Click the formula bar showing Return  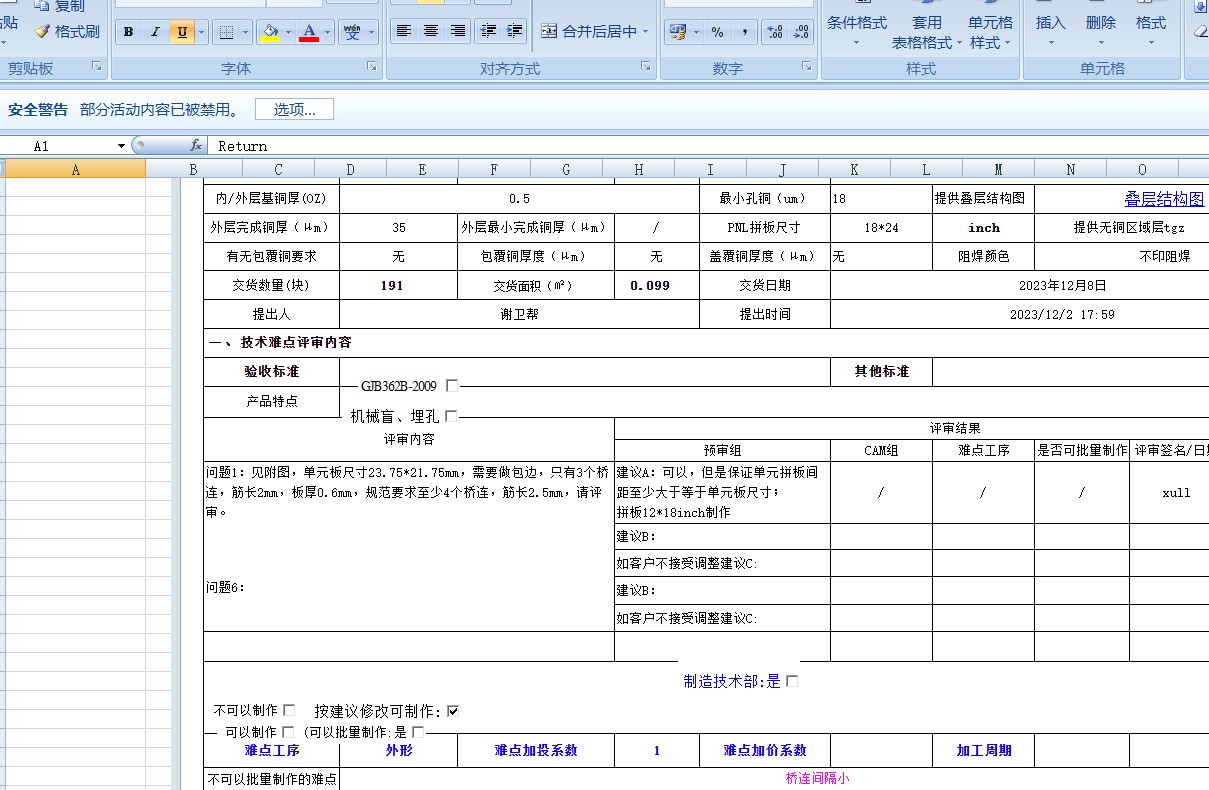(x=710, y=146)
